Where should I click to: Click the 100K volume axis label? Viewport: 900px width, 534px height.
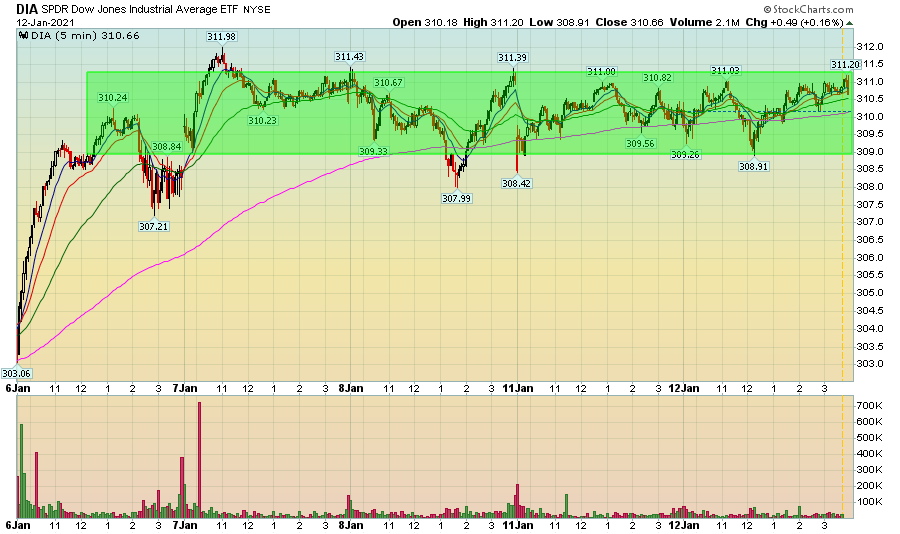870,502
